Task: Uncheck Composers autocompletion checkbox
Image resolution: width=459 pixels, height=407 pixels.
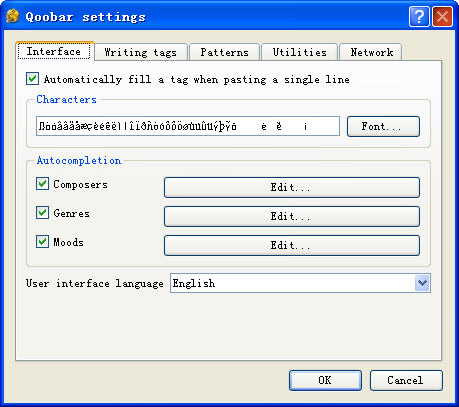Action: (42, 184)
